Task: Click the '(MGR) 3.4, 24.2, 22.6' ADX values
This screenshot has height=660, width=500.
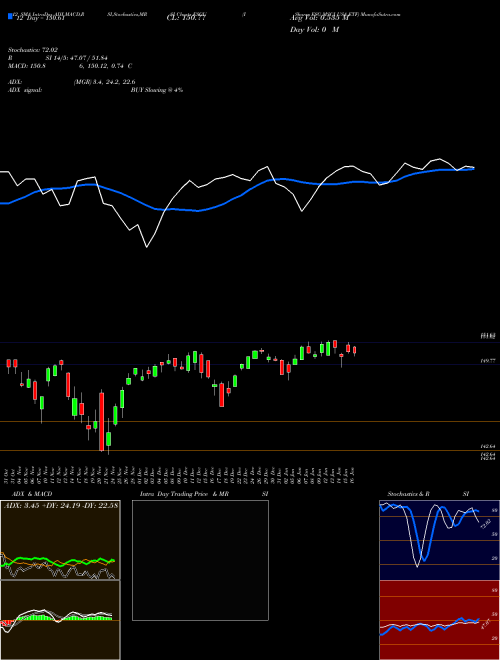Action: point(104,82)
